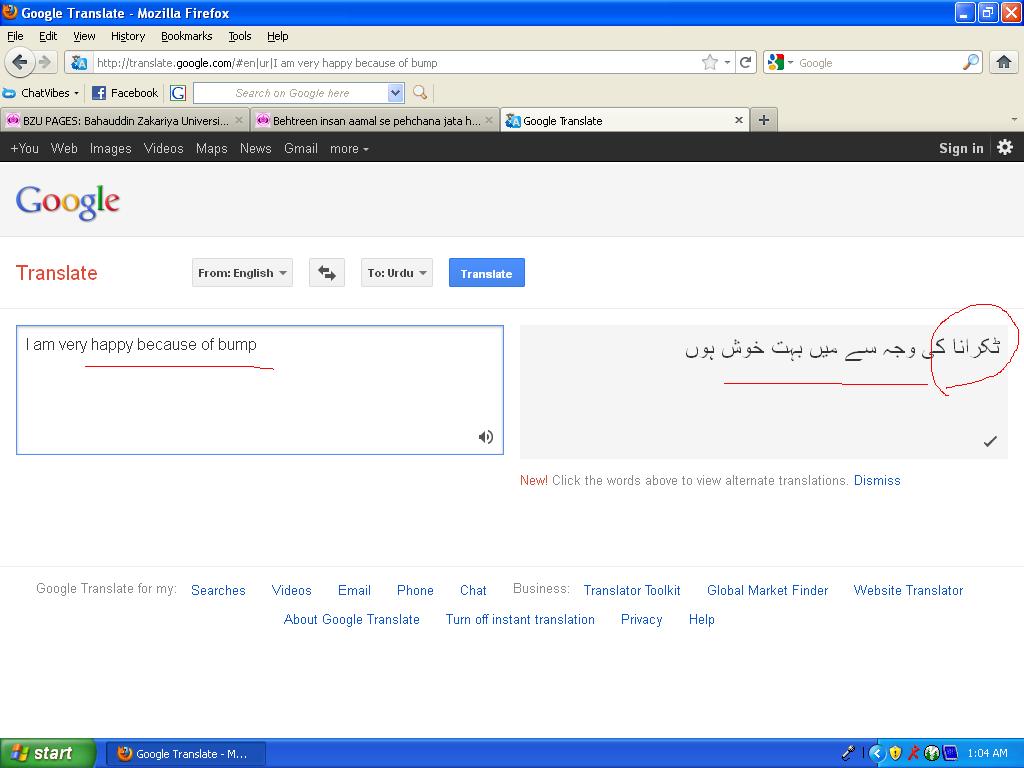Click the toolbar search magnifier icon
This screenshot has width=1024, height=768.
tap(420, 93)
